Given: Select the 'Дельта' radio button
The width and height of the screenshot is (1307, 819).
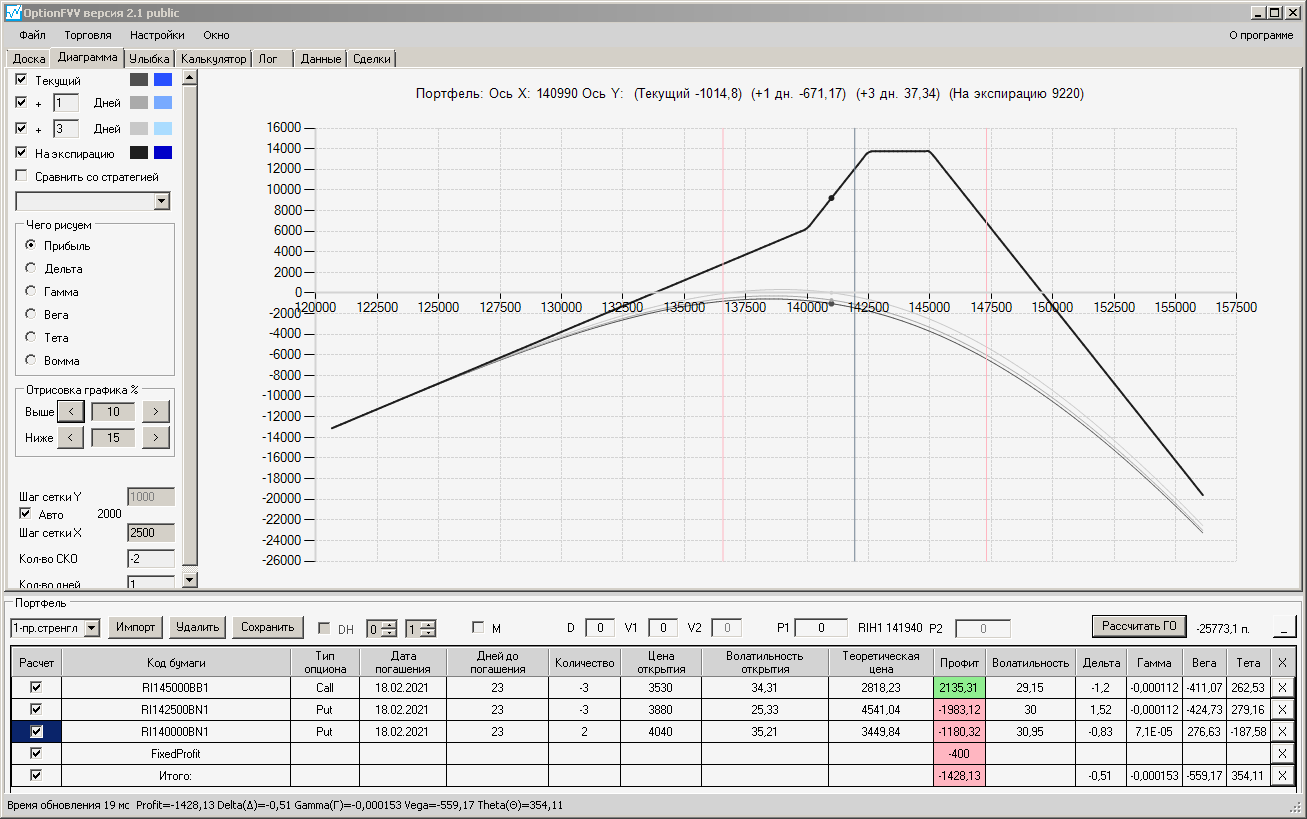Looking at the screenshot, I should pyautogui.click(x=31, y=268).
